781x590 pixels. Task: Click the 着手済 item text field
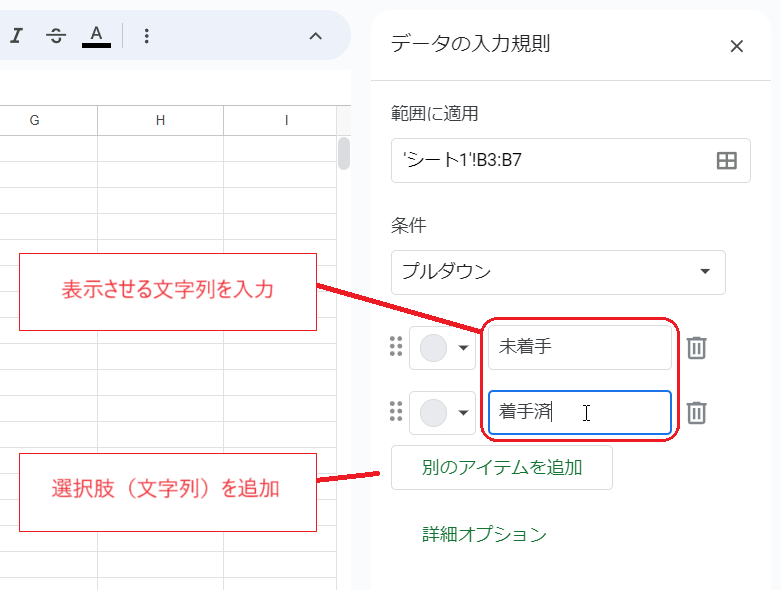pyautogui.click(x=580, y=412)
